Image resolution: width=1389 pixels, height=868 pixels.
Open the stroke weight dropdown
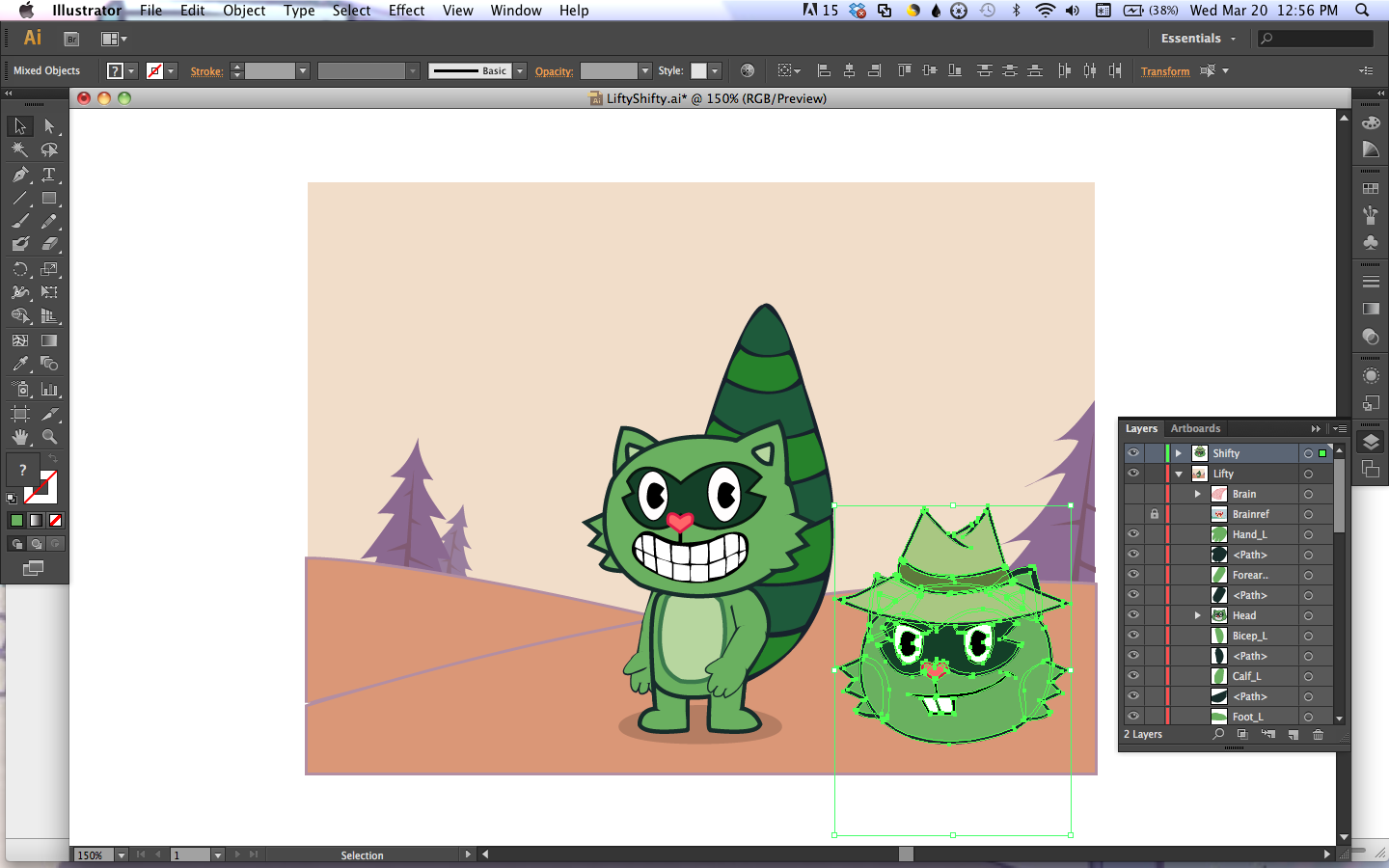click(x=303, y=71)
